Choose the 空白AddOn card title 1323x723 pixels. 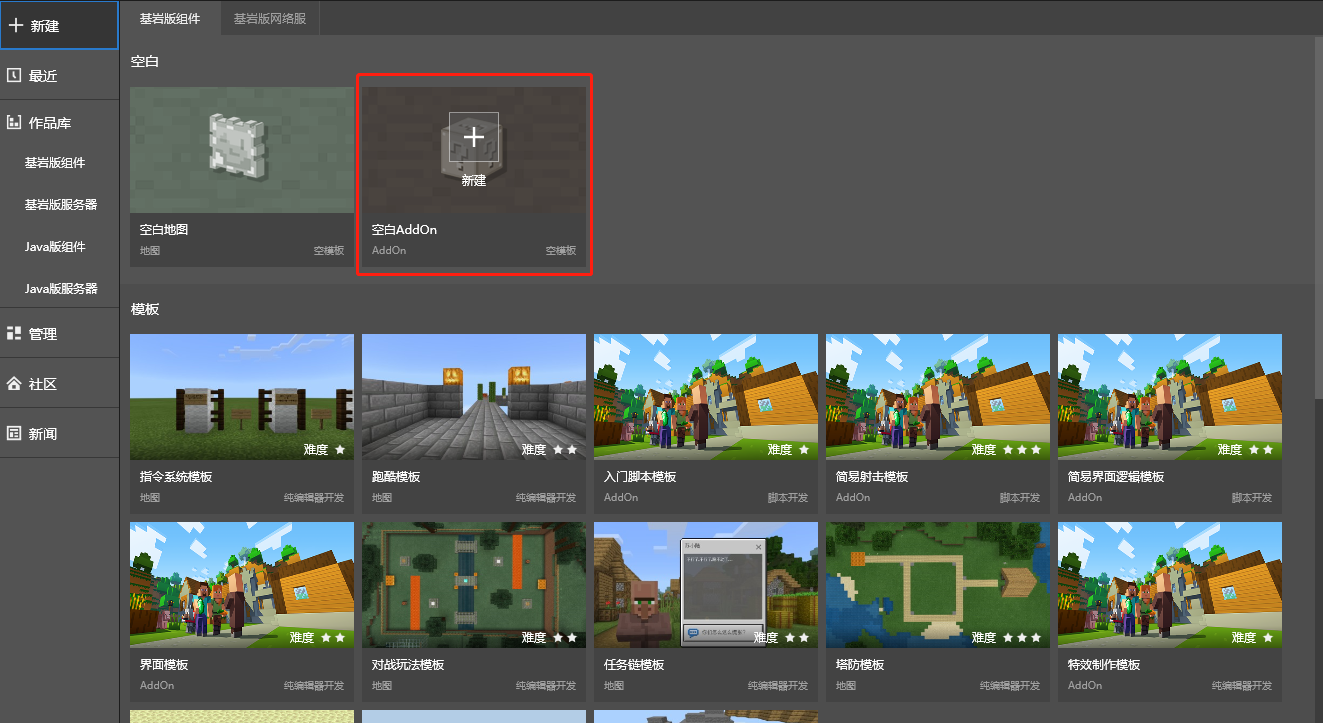404,230
